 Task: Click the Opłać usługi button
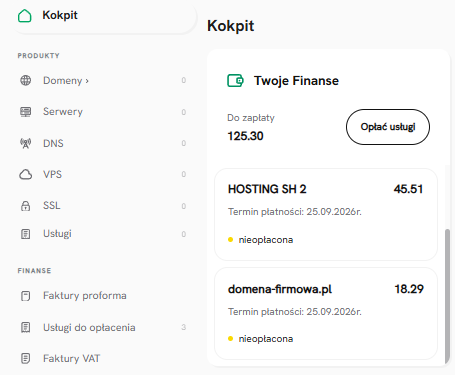pos(388,127)
